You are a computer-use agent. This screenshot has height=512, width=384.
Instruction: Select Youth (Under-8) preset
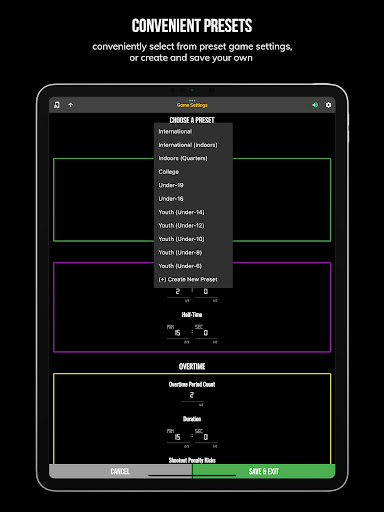(x=193, y=253)
